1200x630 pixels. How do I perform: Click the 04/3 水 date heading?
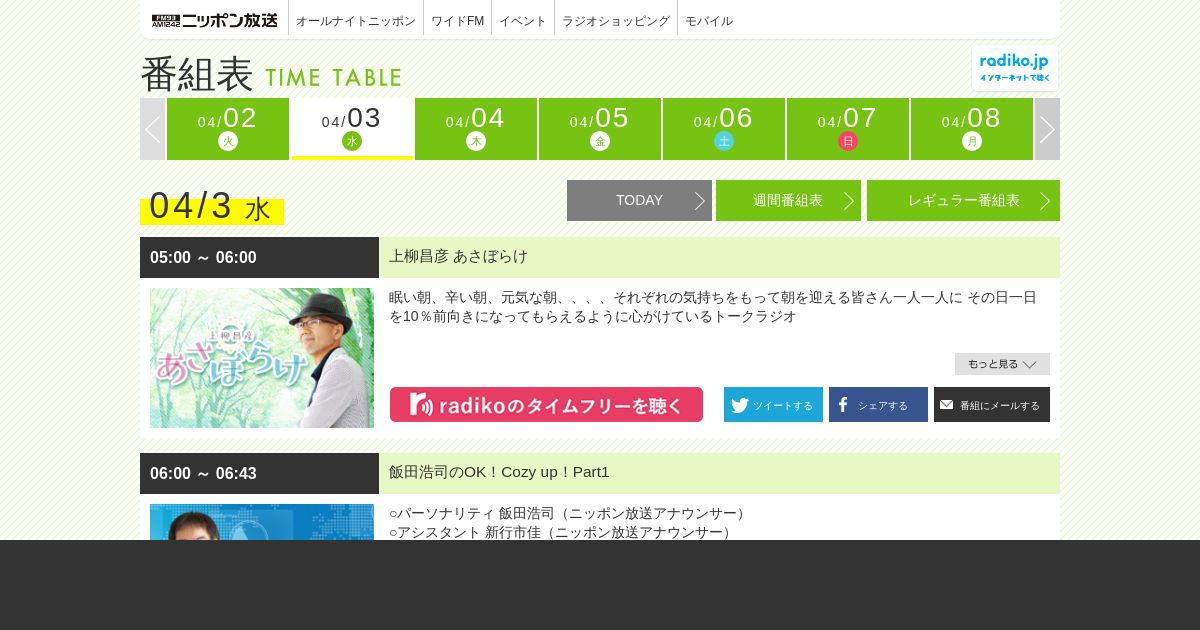pos(212,206)
